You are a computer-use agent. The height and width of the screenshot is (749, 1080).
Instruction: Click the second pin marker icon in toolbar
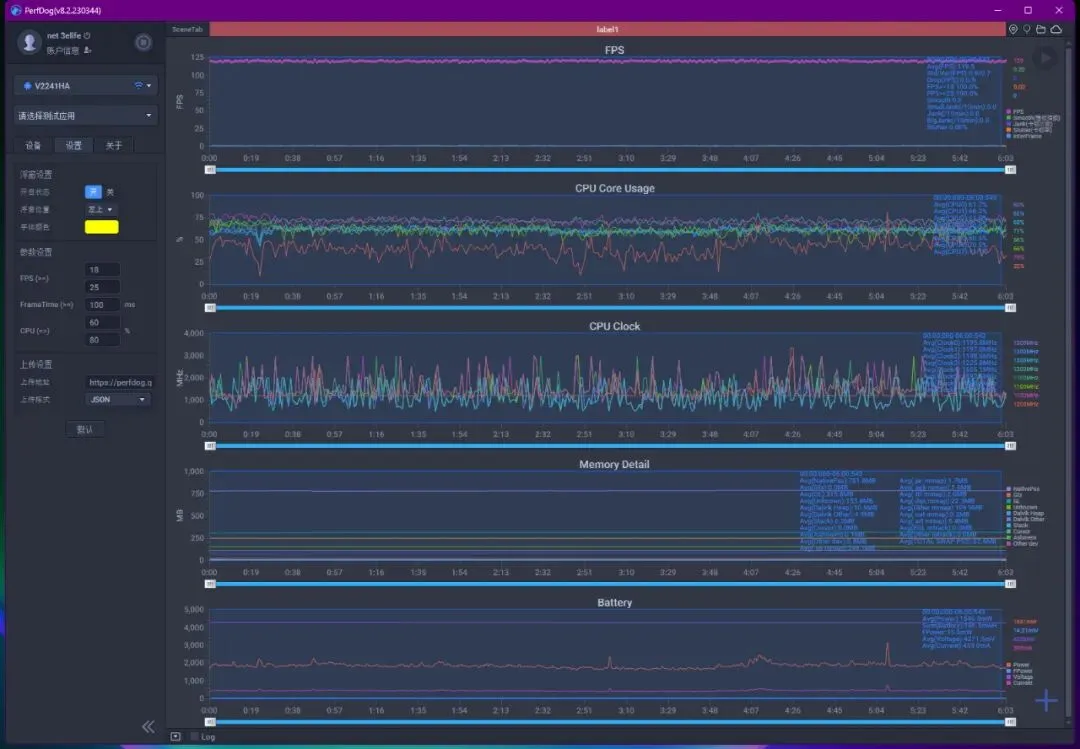(x=1026, y=29)
